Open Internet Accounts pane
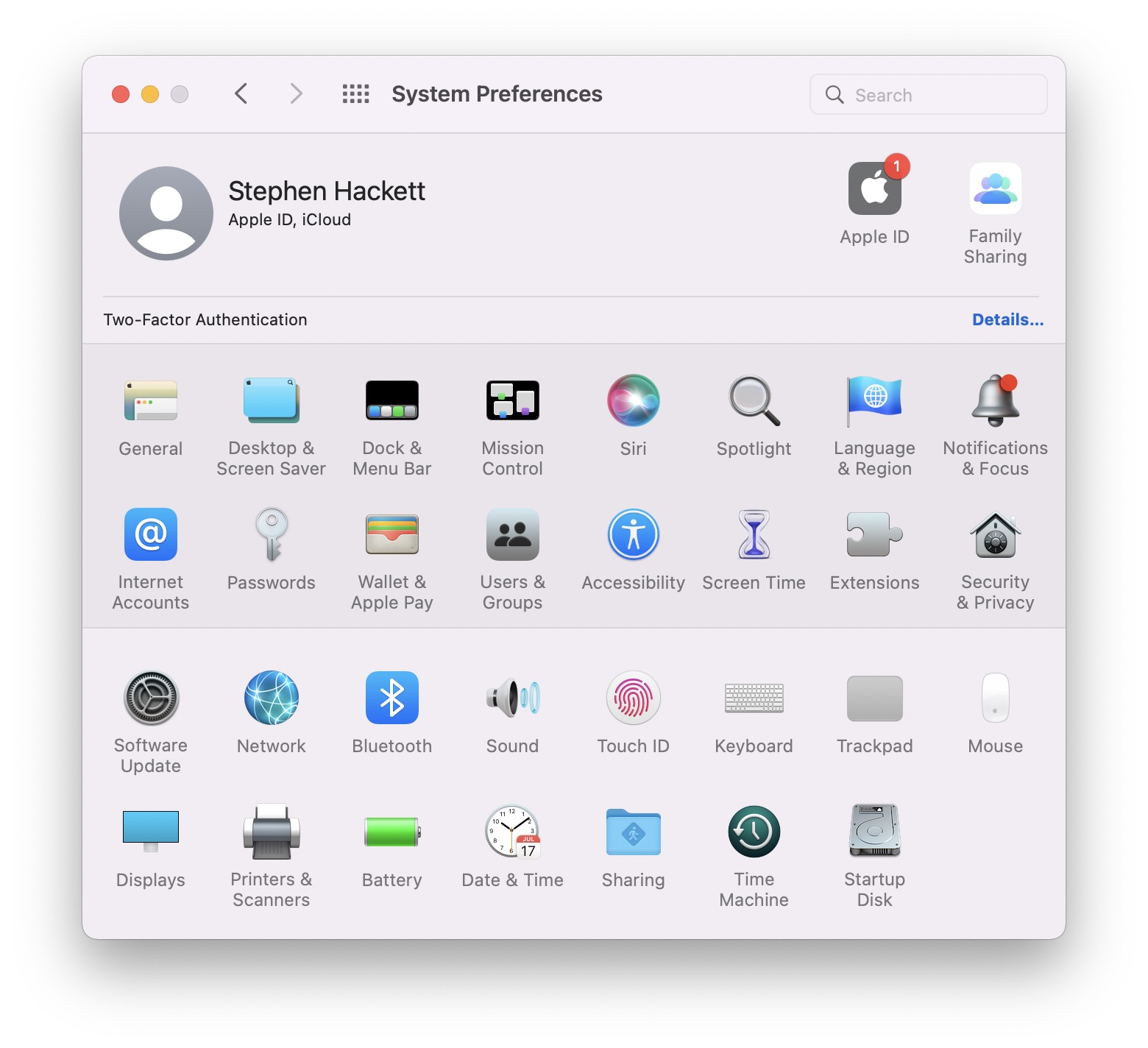This screenshot has width=1148, height=1048. pos(151,535)
